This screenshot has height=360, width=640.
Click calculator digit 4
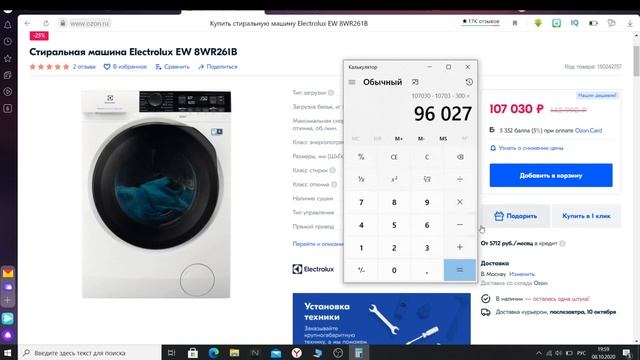361,225
